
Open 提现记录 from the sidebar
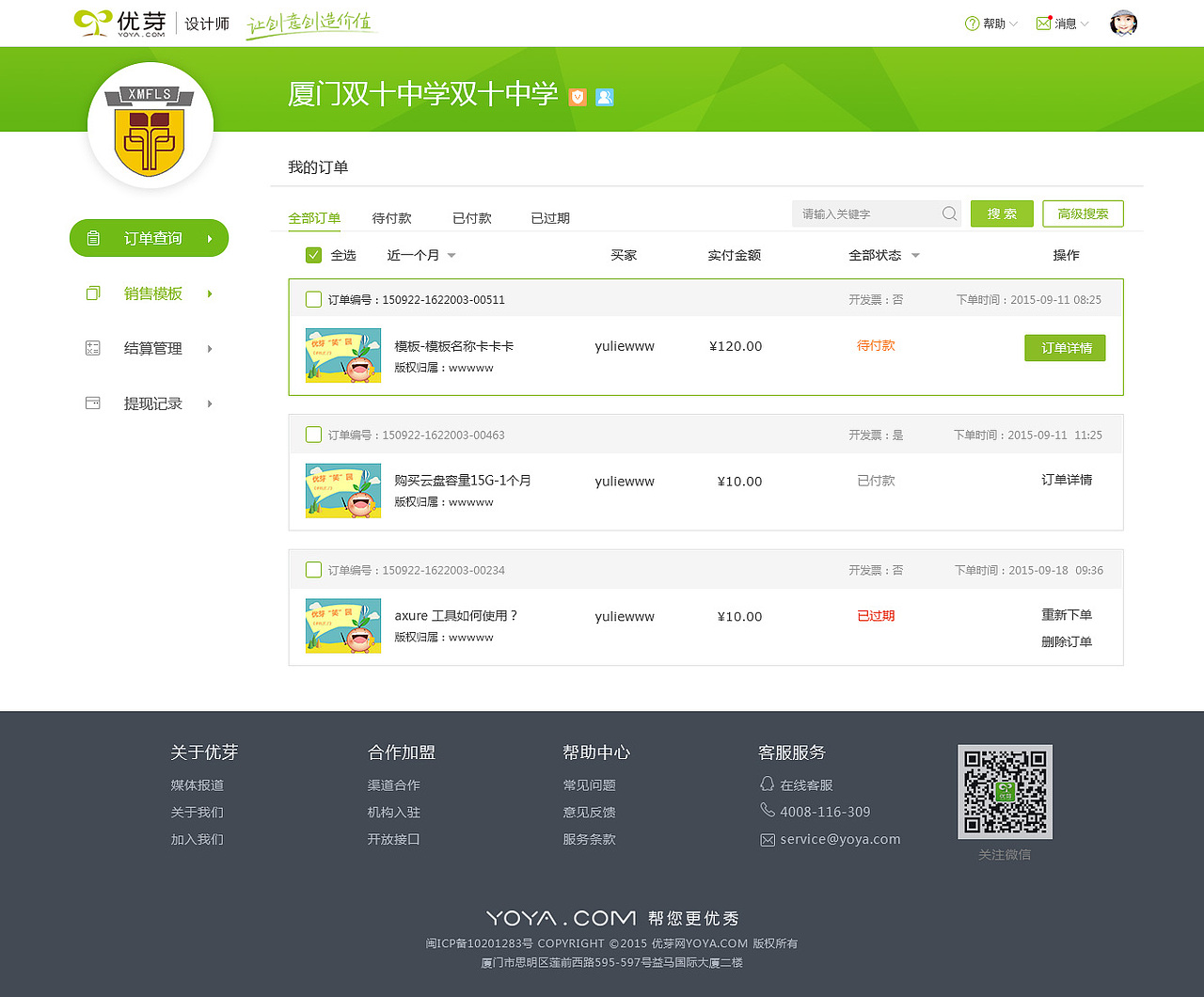point(93,403)
